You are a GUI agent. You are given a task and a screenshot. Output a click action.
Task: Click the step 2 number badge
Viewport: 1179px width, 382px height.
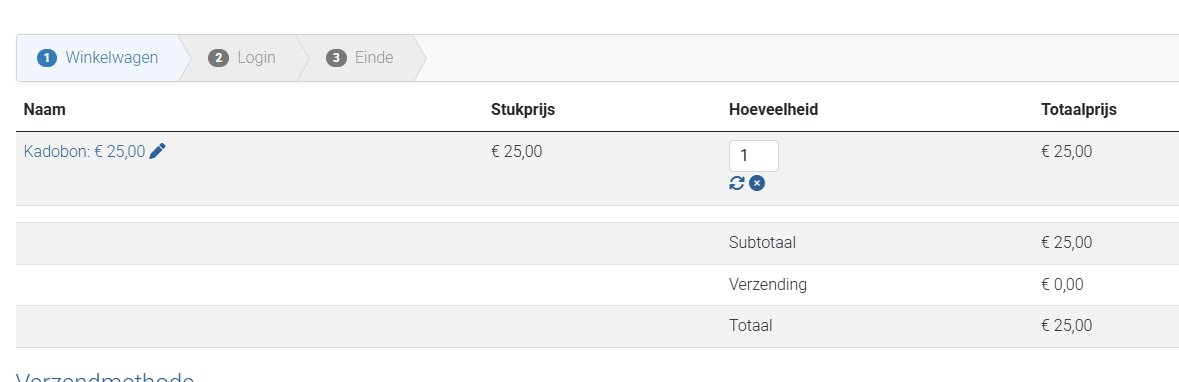[219, 58]
